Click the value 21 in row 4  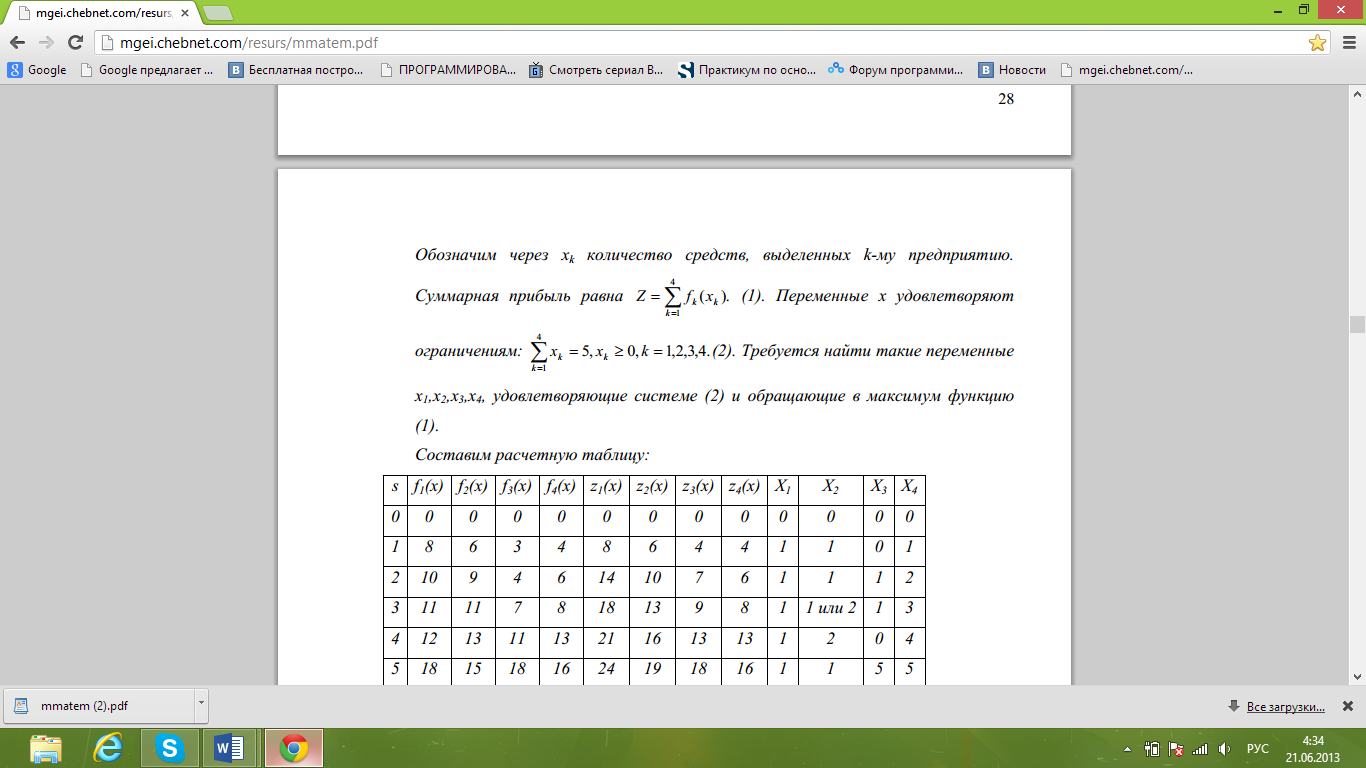point(606,638)
